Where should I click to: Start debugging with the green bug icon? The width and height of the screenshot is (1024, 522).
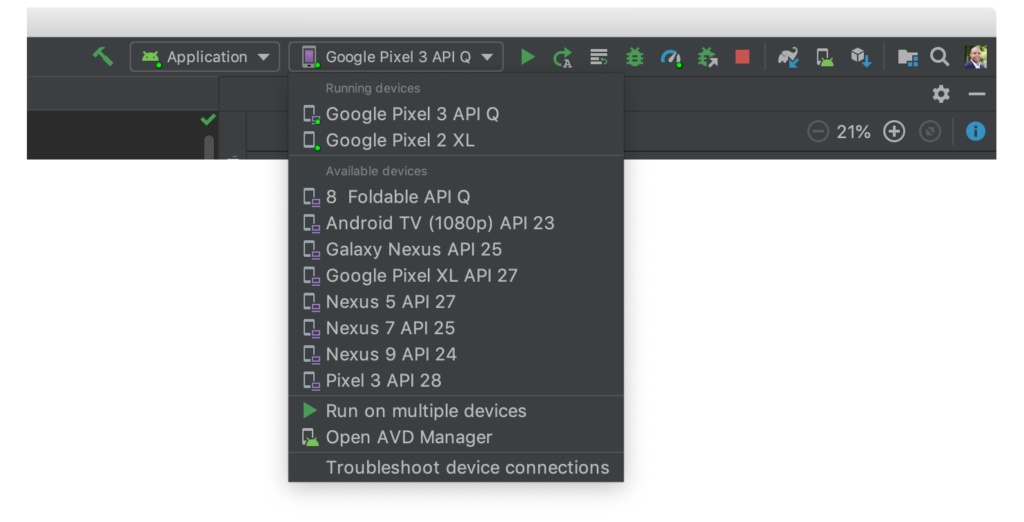634,57
